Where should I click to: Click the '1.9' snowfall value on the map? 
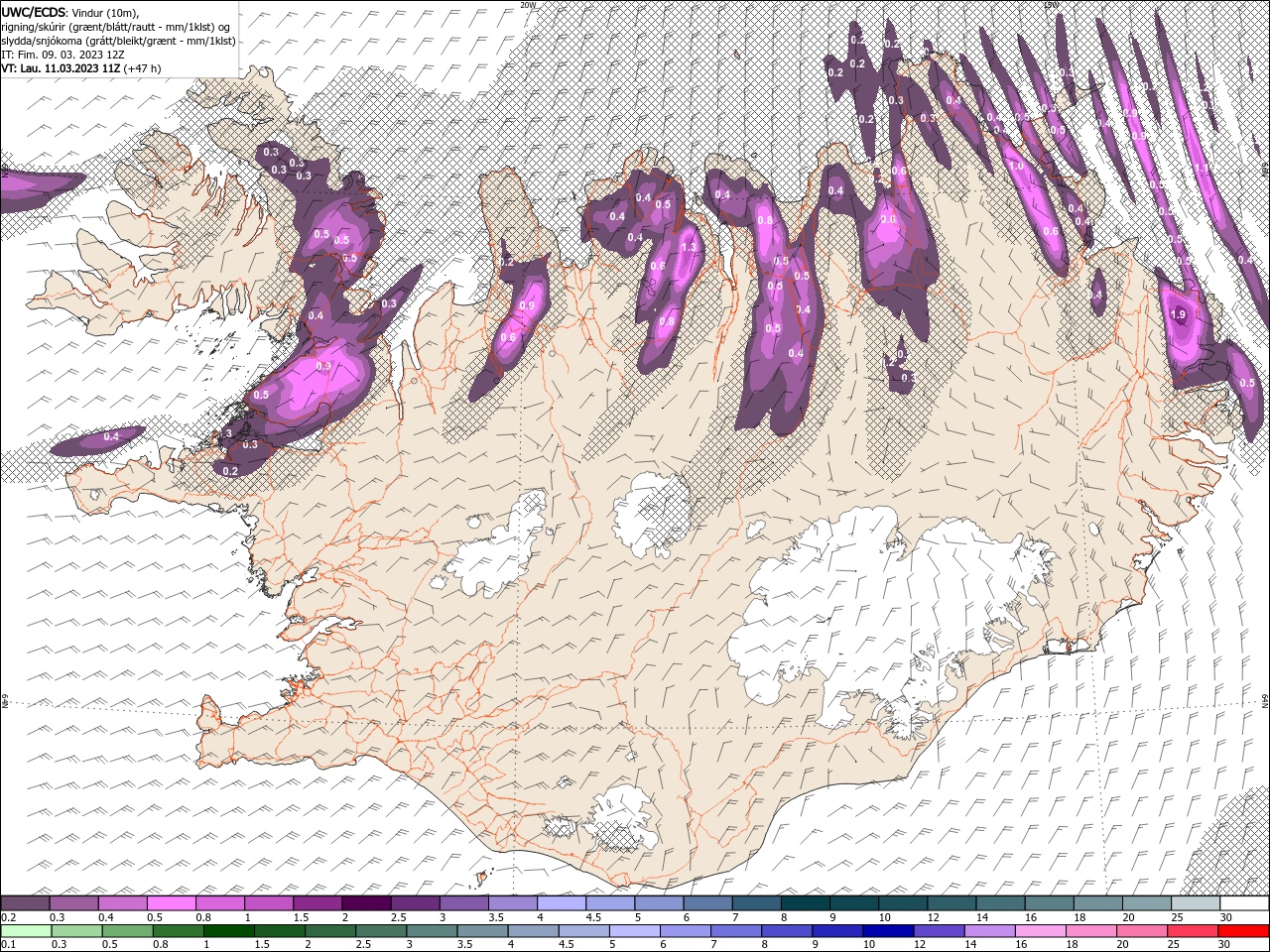point(1178,314)
